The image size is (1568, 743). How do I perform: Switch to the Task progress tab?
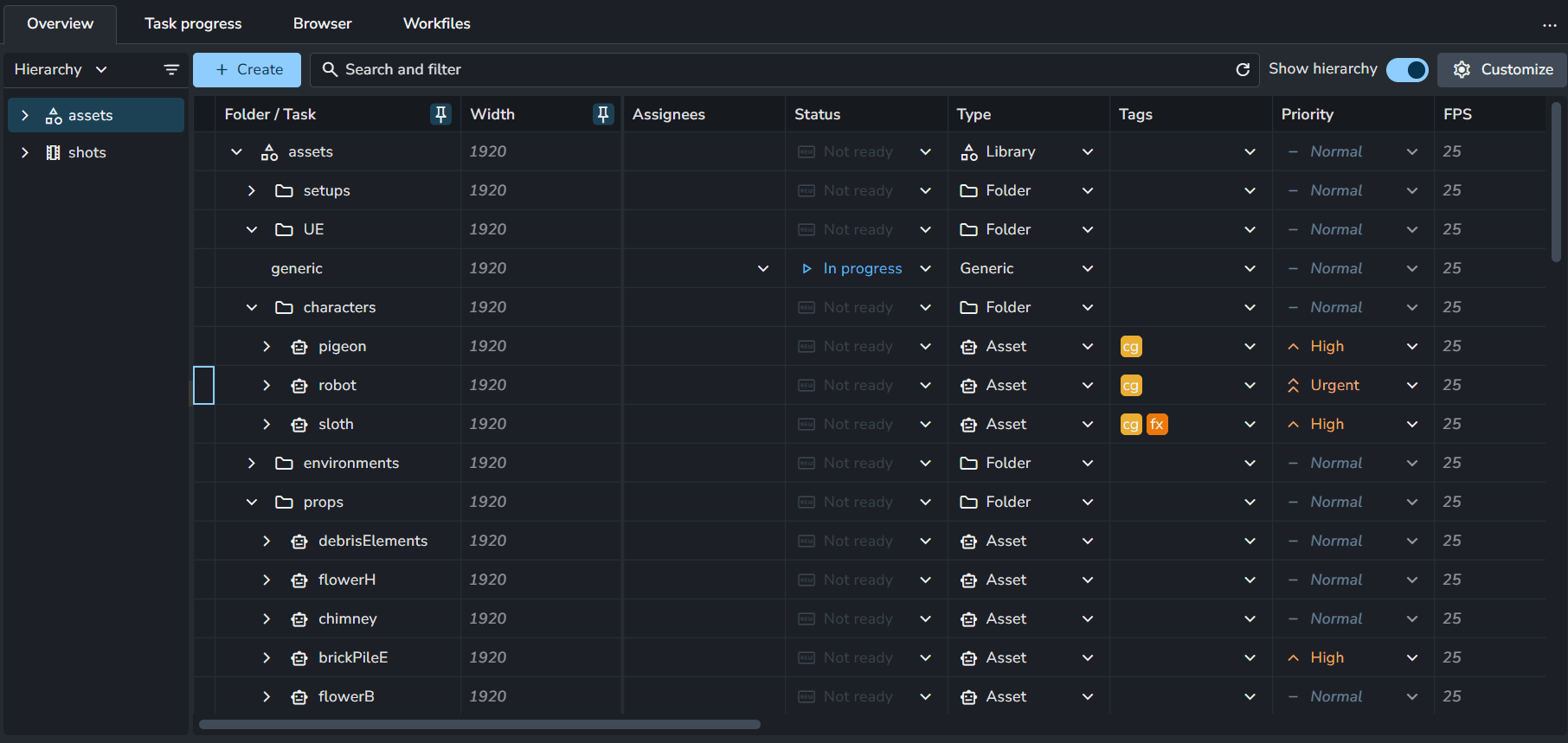193,23
